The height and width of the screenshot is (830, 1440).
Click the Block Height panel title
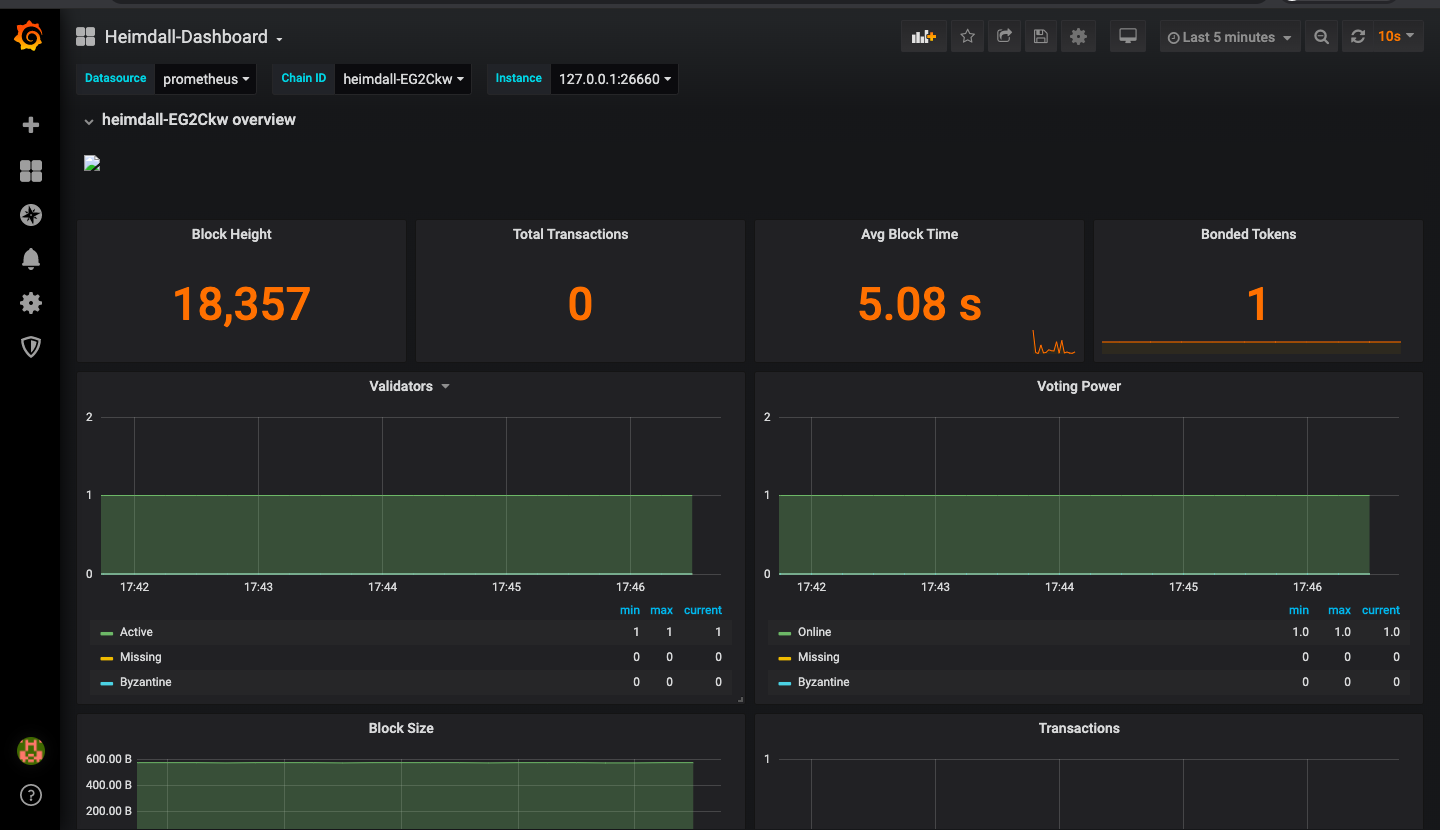(x=231, y=234)
